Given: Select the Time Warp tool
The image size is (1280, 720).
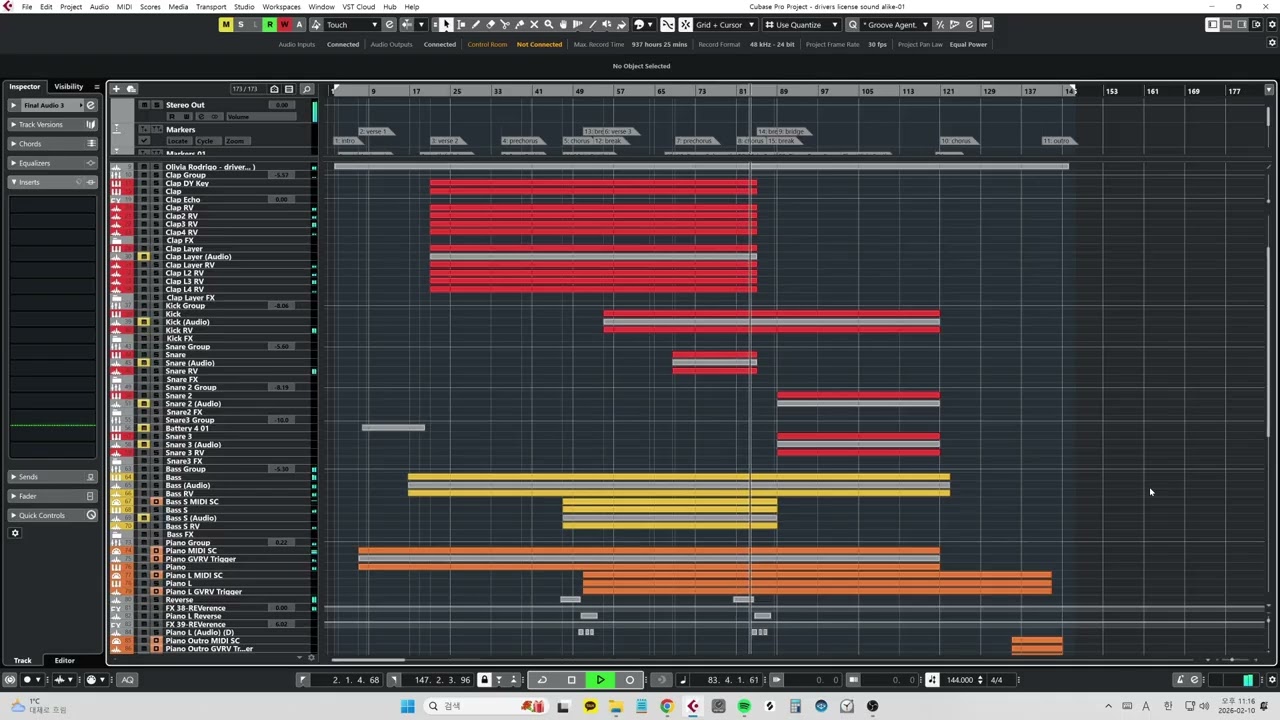Looking at the screenshot, I should tap(578, 25).
